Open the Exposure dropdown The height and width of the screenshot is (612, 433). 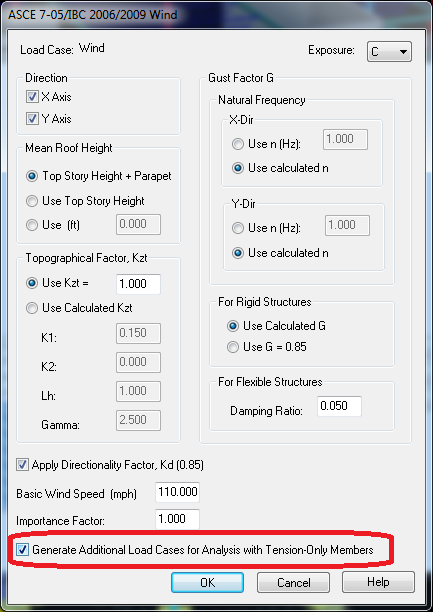click(389, 52)
